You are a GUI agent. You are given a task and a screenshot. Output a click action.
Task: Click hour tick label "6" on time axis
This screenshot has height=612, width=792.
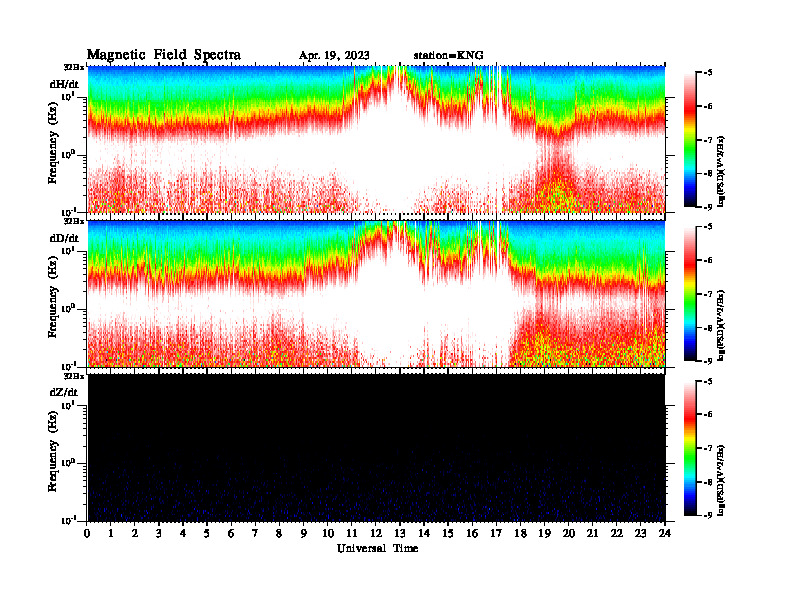[231, 534]
